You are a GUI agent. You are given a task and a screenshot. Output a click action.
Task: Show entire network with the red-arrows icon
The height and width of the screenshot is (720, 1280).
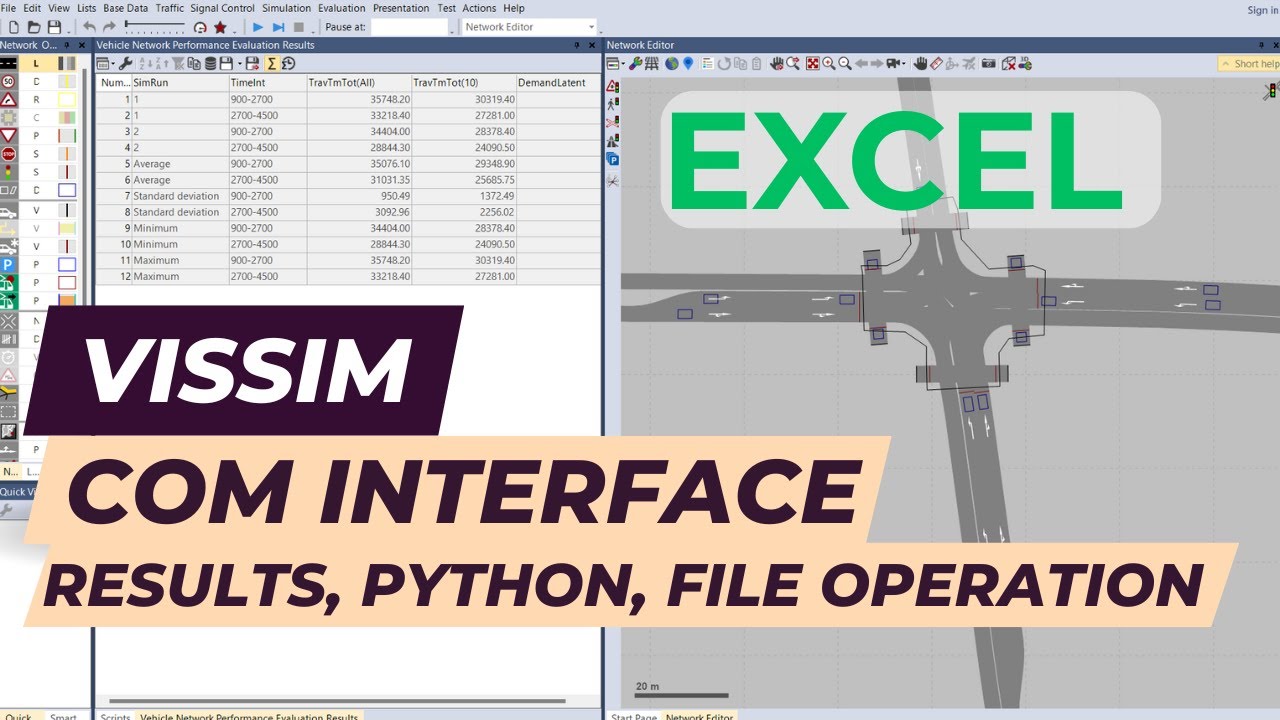point(813,64)
